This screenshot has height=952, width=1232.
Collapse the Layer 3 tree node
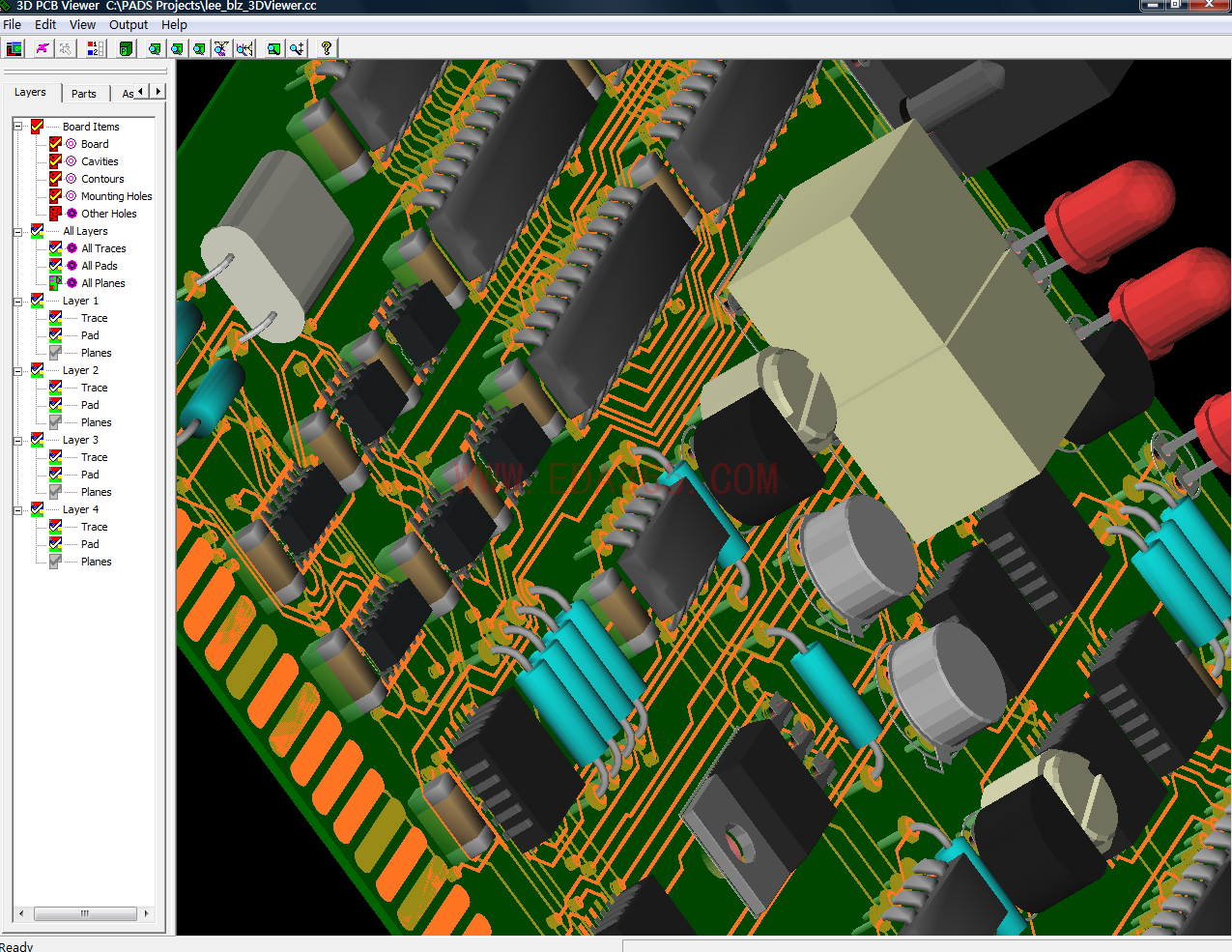17,441
